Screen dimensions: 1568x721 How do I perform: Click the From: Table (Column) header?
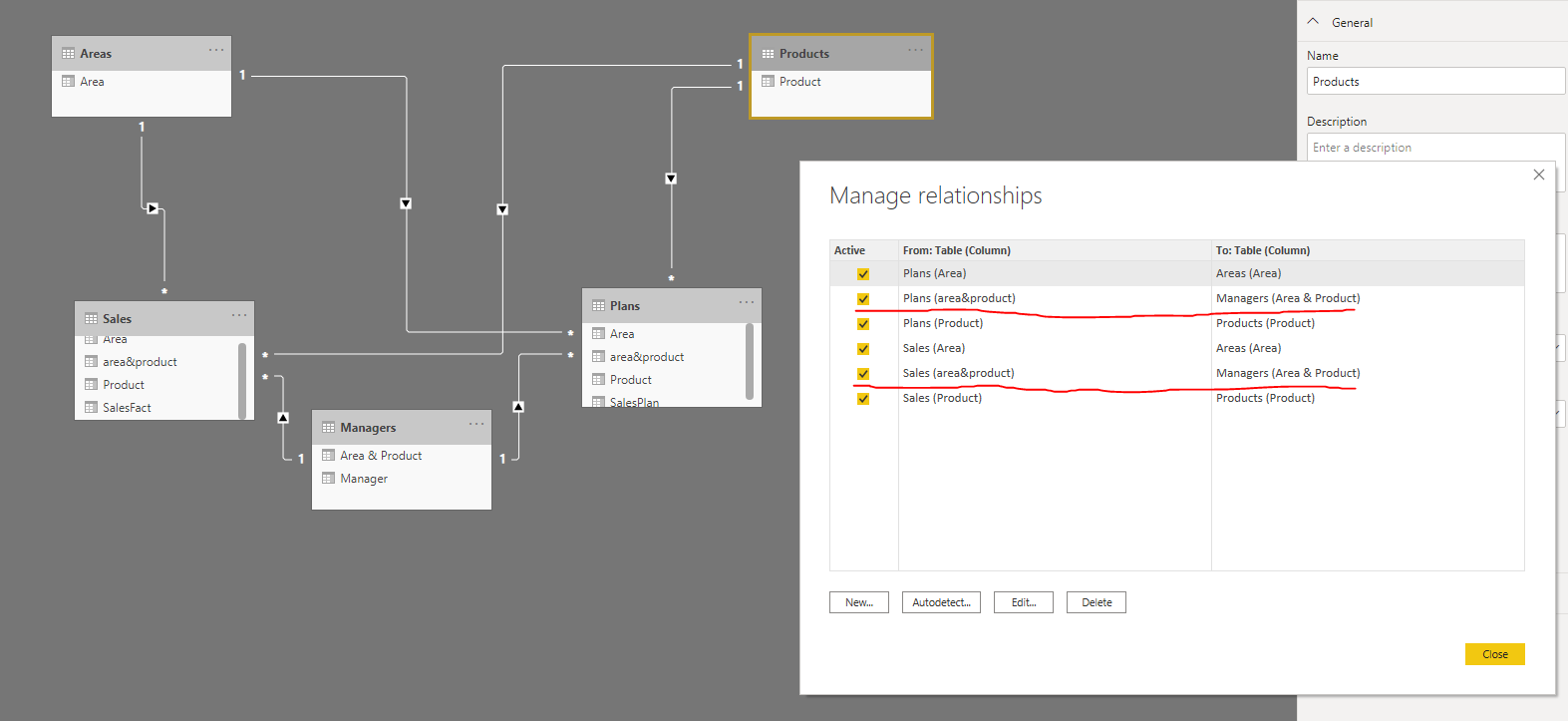(1055, 250)
